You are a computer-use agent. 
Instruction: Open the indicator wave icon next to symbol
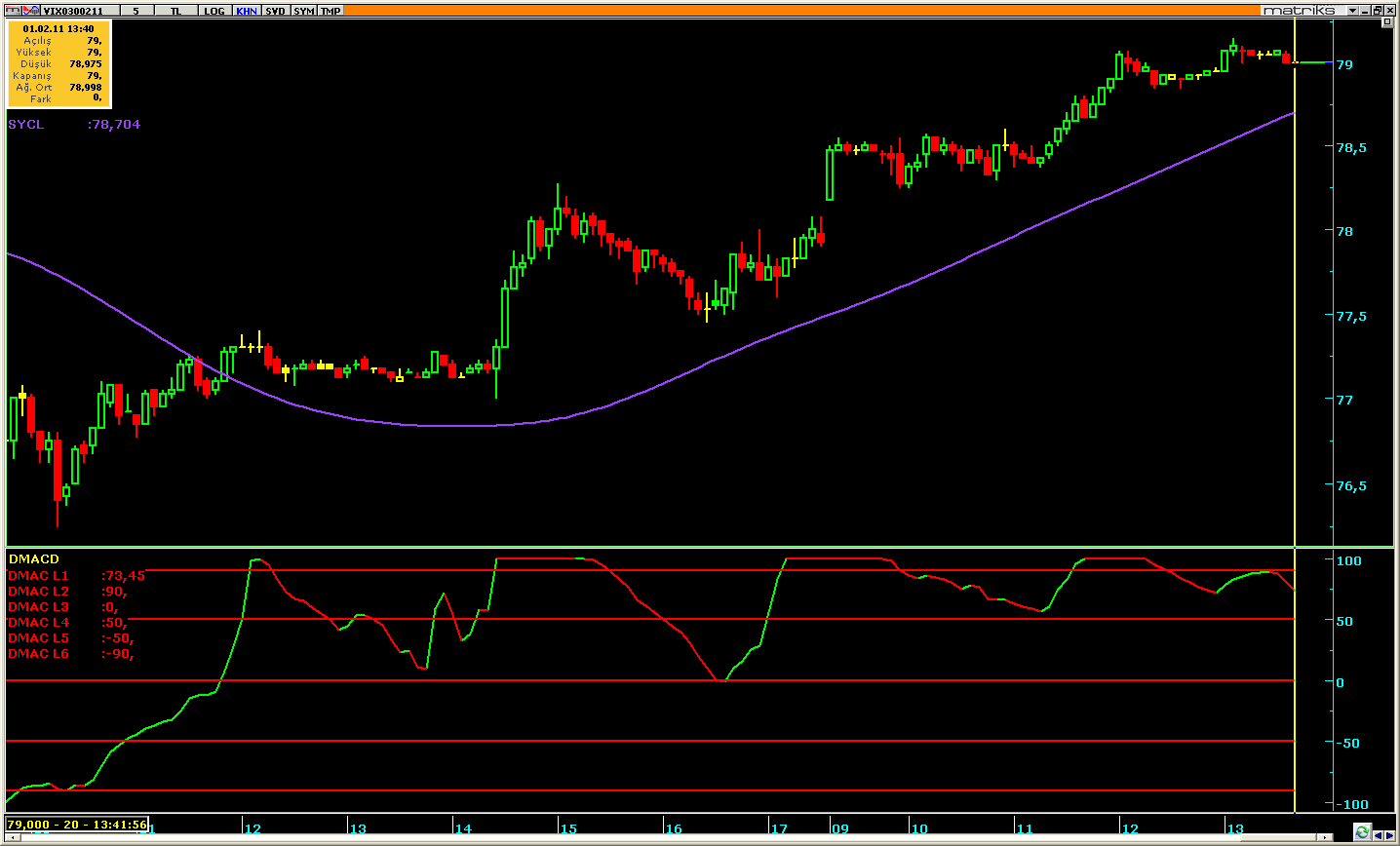[32, 10]
